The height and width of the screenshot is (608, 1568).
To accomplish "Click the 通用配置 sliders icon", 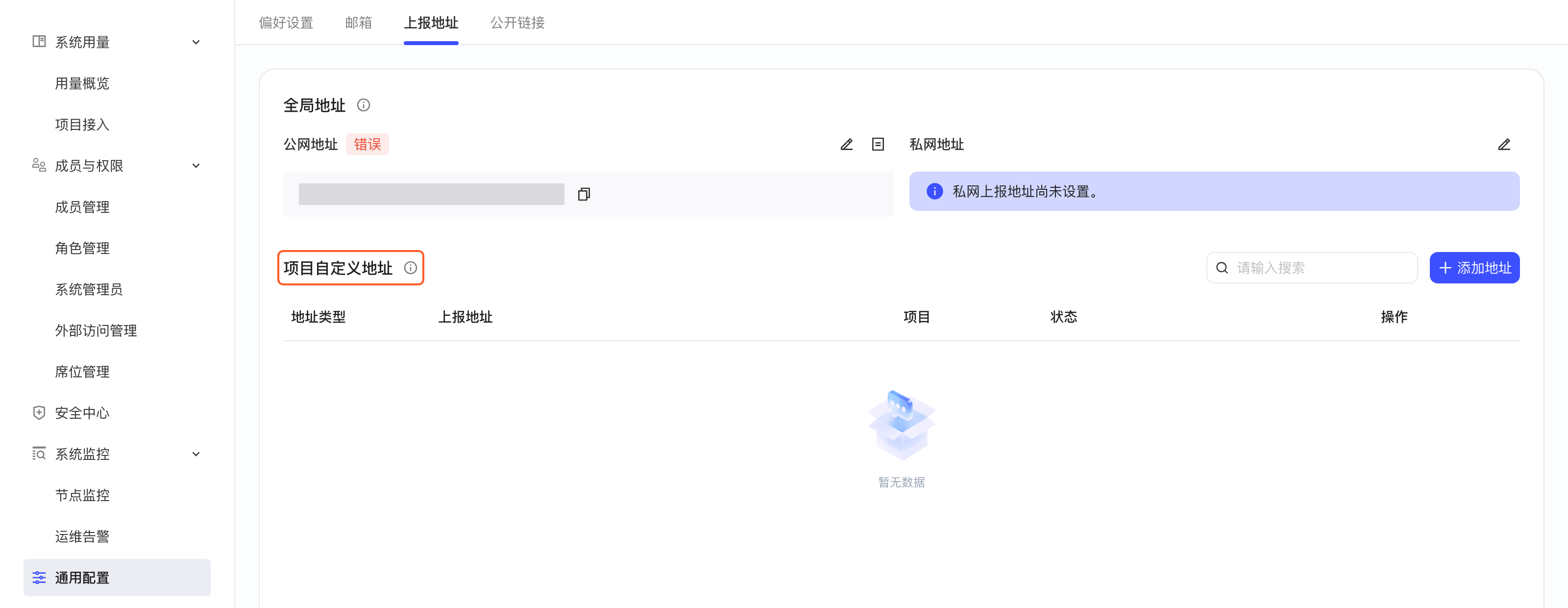I will (39, 577).
